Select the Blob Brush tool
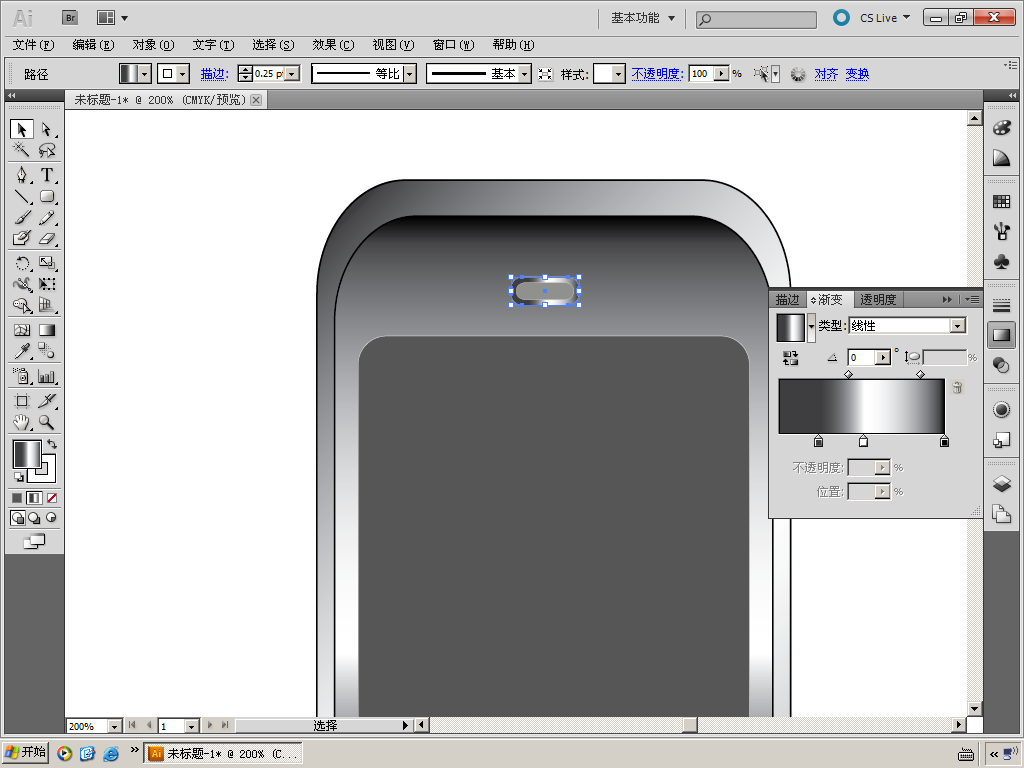 (x=22, y=238)
